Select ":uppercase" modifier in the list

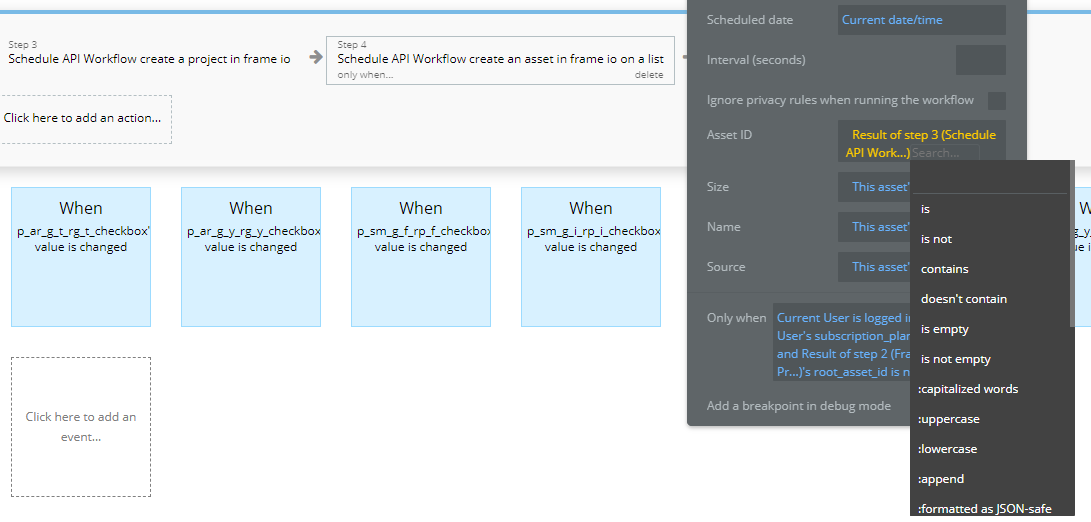tap(949, 419)
